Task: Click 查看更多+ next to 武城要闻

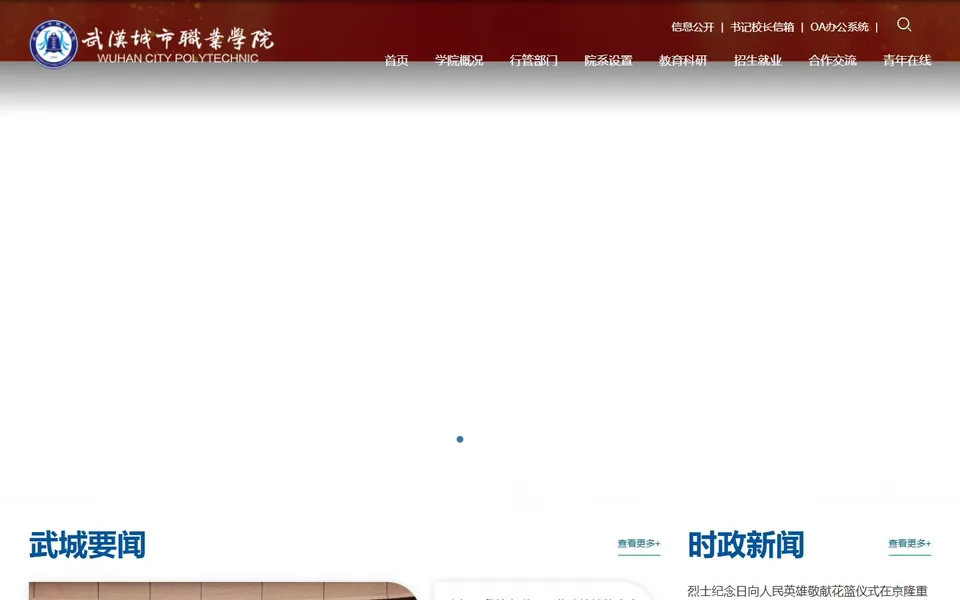Action: click(x=639, y=544)
